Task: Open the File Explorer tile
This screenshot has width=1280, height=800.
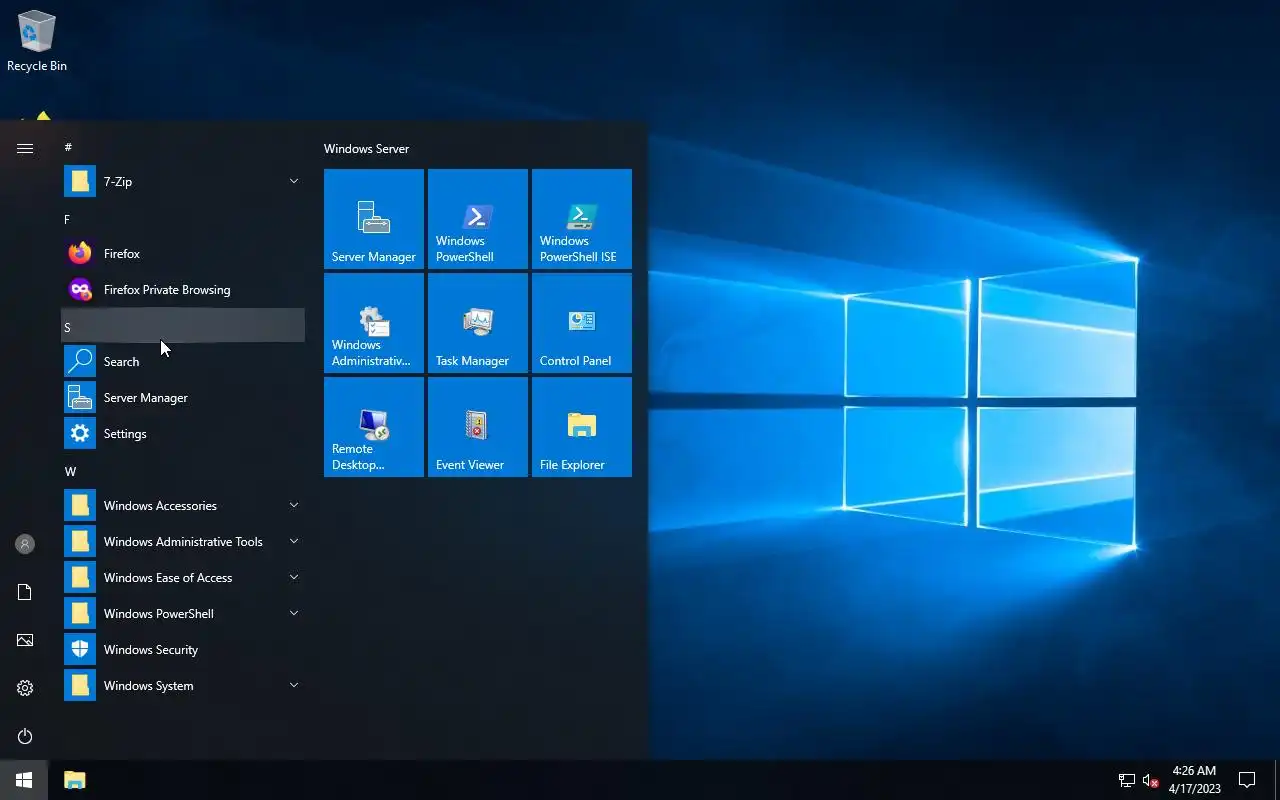Action: click(582, 427)
